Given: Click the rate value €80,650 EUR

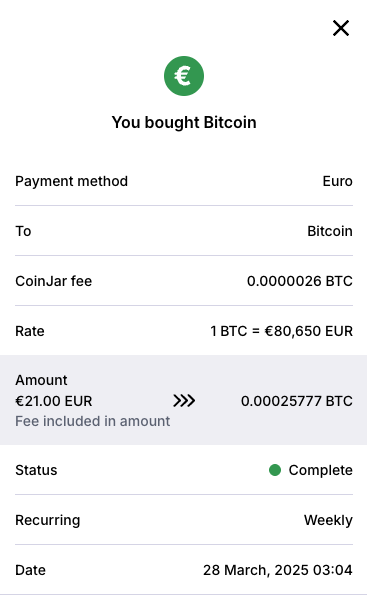Looking at the screenshot, I should [x=309, y=331].
